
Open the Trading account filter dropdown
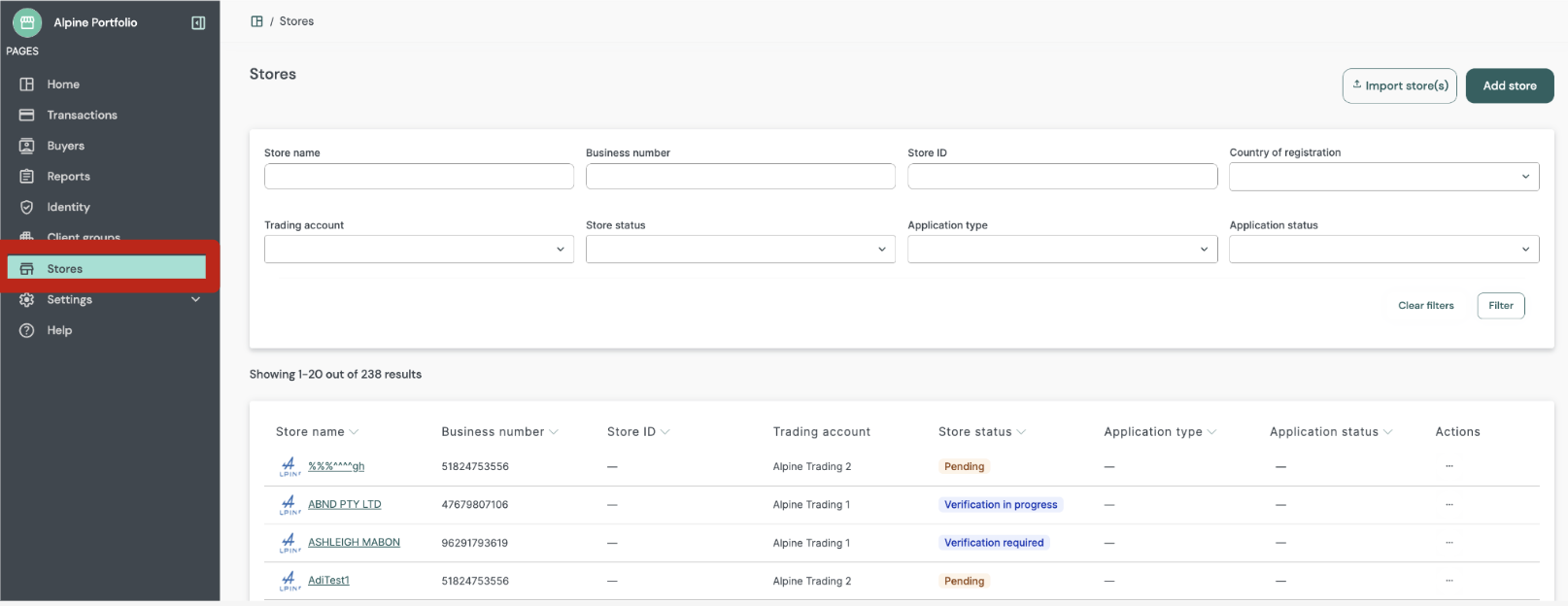(x=419, y=249)
